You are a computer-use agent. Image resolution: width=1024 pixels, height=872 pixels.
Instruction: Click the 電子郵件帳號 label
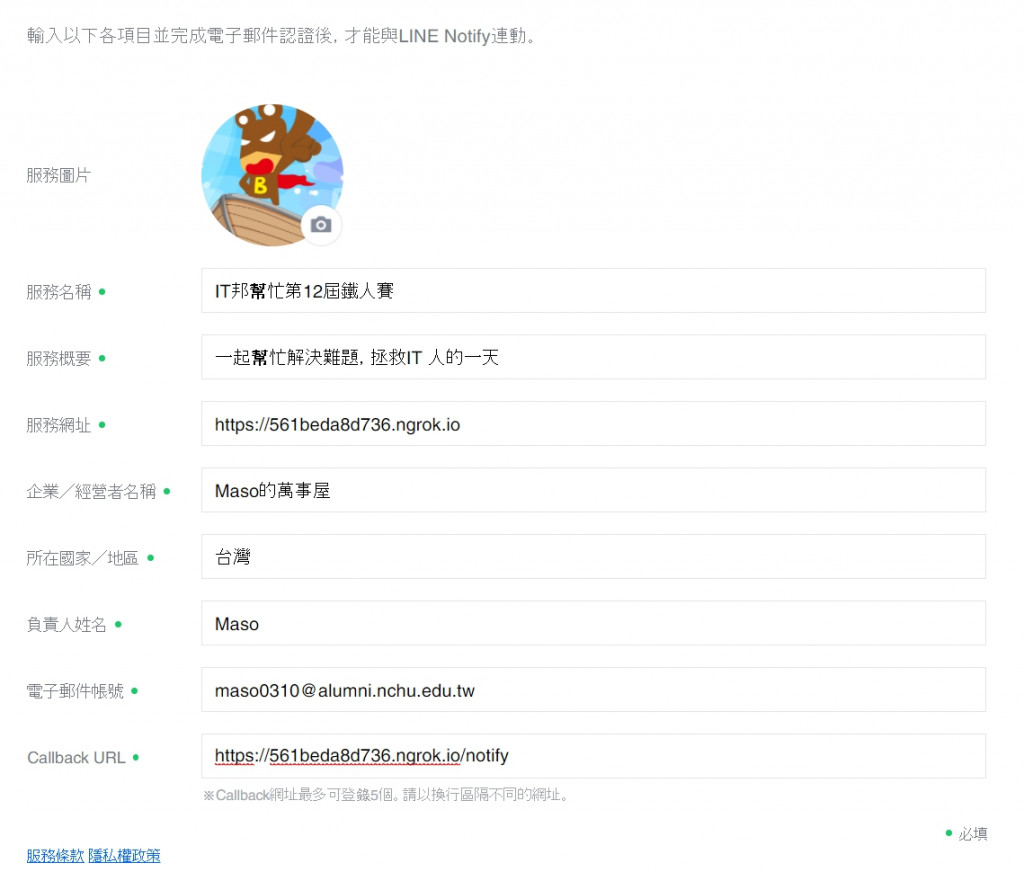75,691
